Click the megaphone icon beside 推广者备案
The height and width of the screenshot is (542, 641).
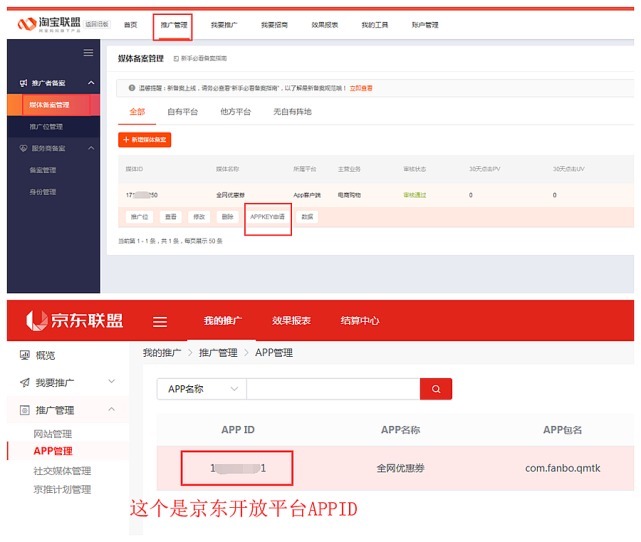click(x=24, y=83)
